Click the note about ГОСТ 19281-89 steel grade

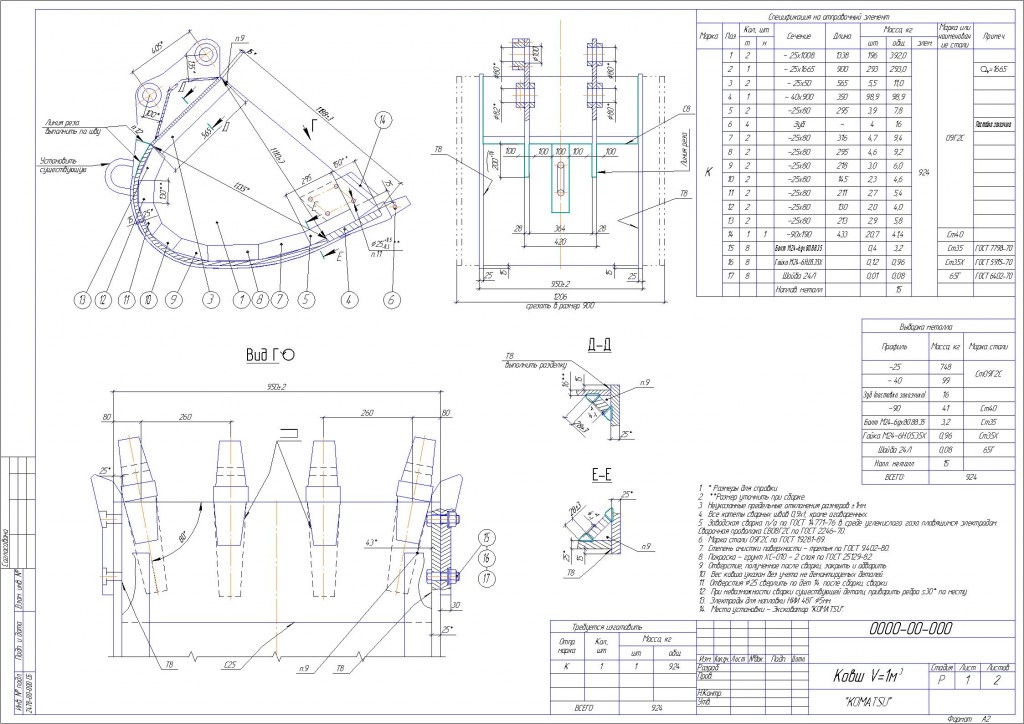point(761,541)
